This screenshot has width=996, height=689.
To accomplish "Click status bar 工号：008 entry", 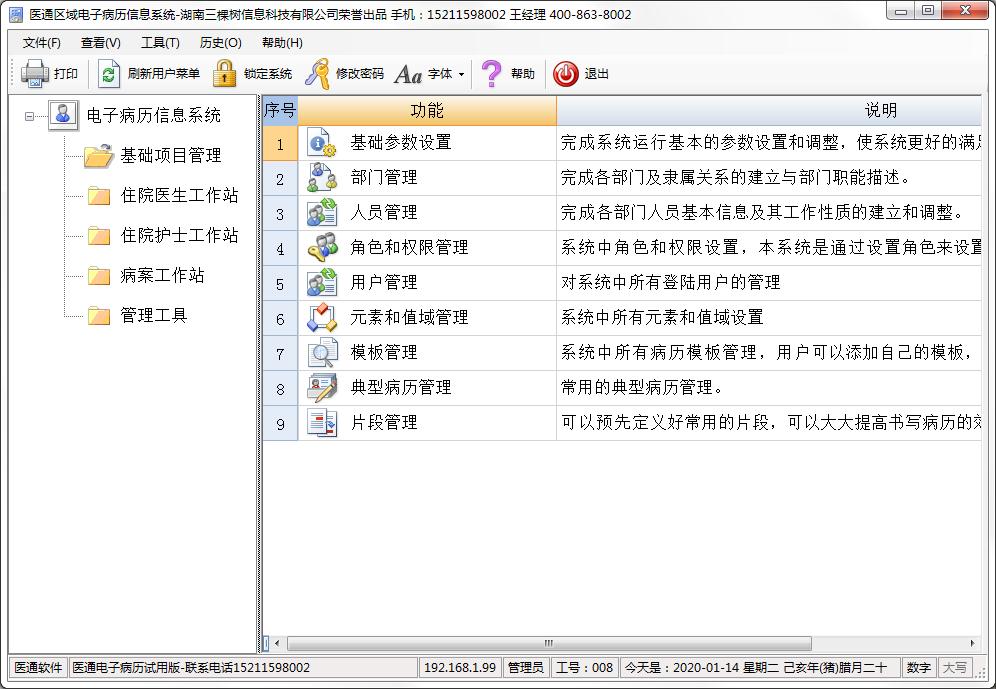I will (584, 667).
